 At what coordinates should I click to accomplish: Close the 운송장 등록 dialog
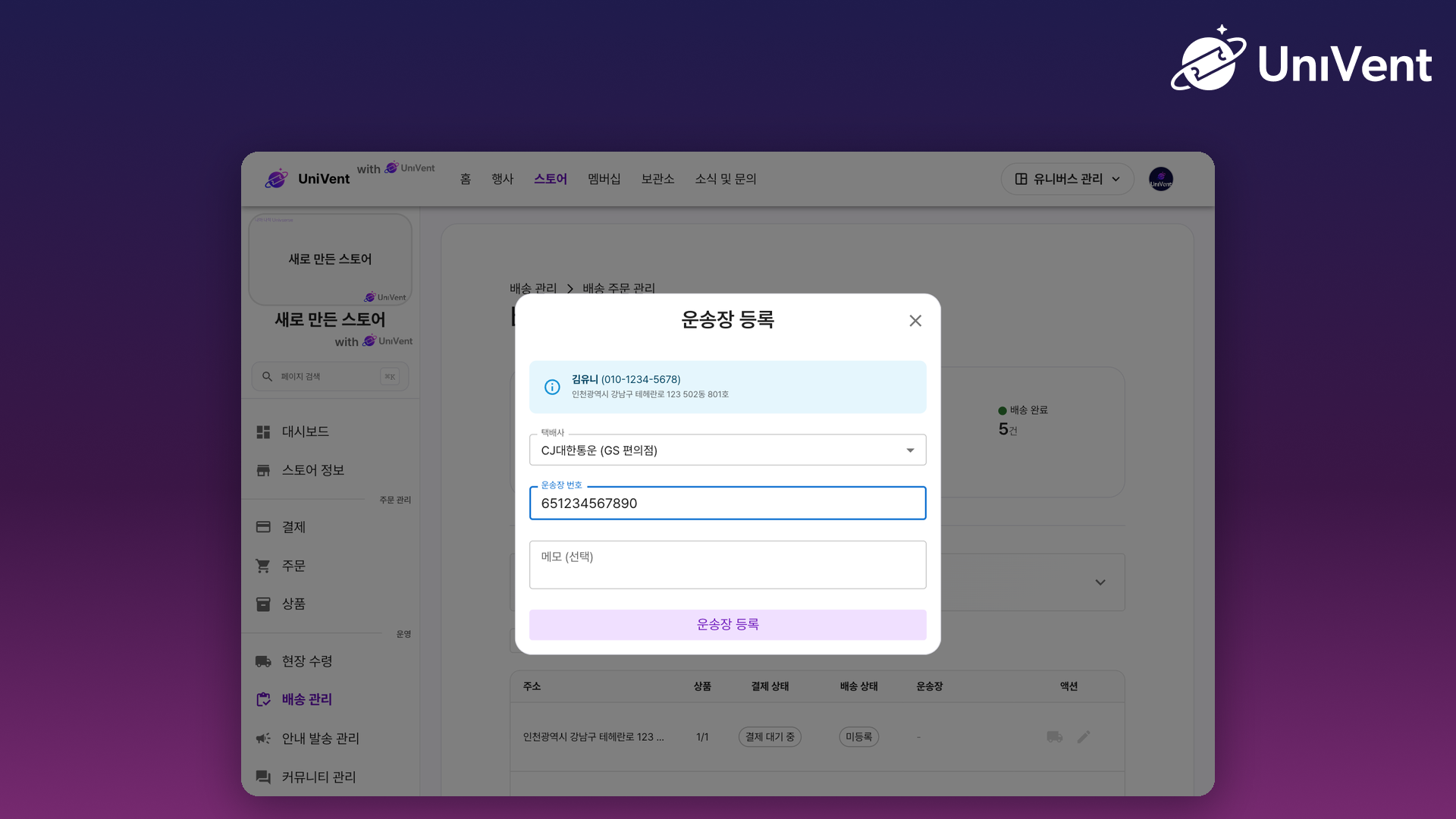[915, 321]
